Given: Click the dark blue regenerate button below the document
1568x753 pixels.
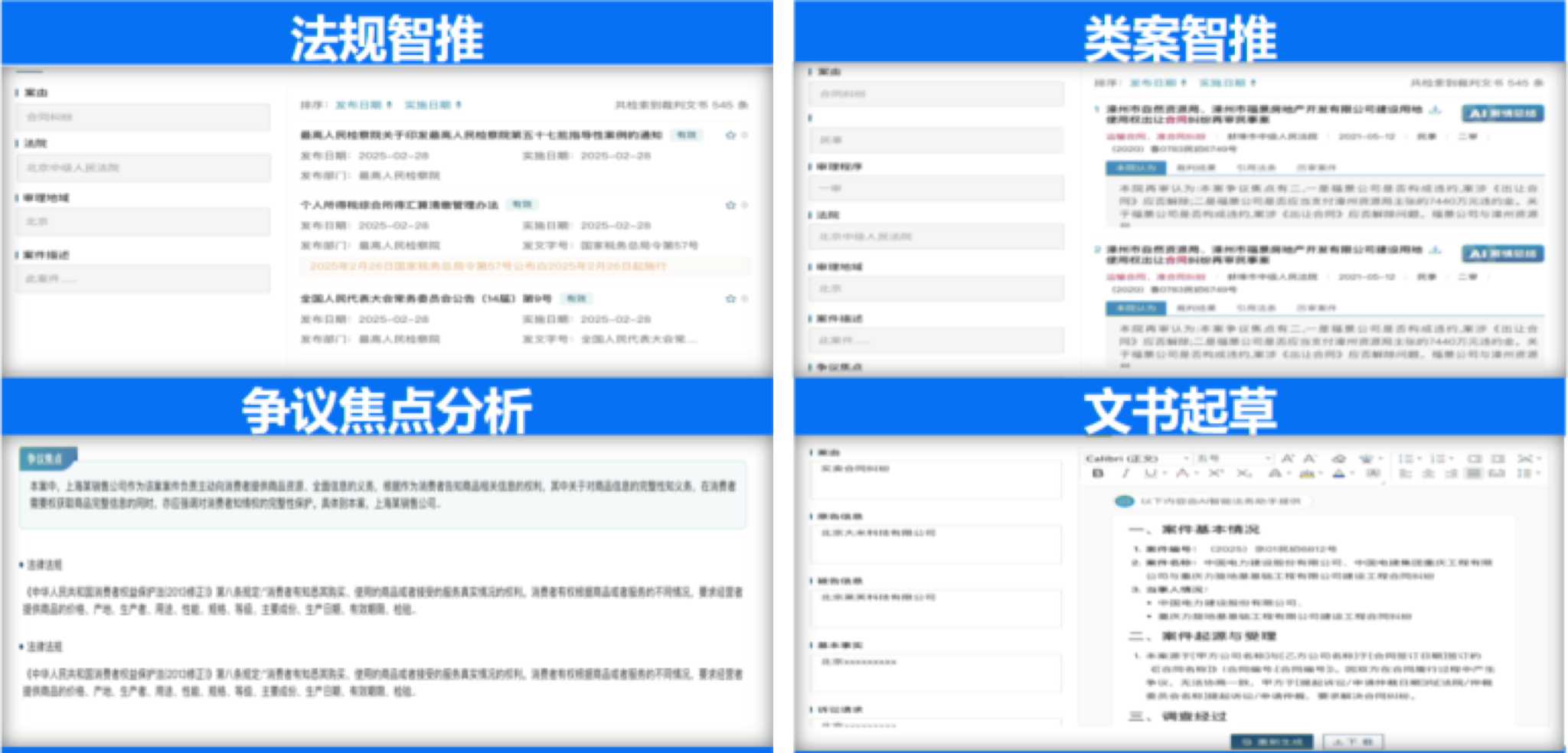Looking at the screenshot, I should pos(1272,742).
